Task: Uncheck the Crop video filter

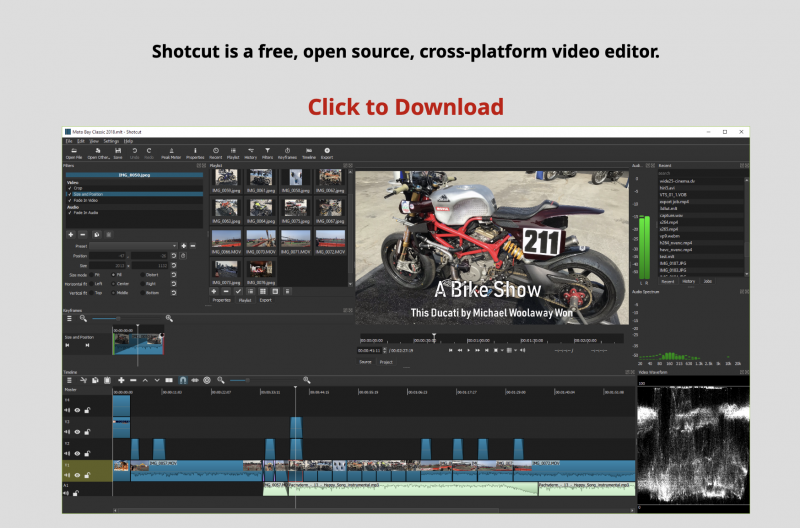Action: (69, 188)
